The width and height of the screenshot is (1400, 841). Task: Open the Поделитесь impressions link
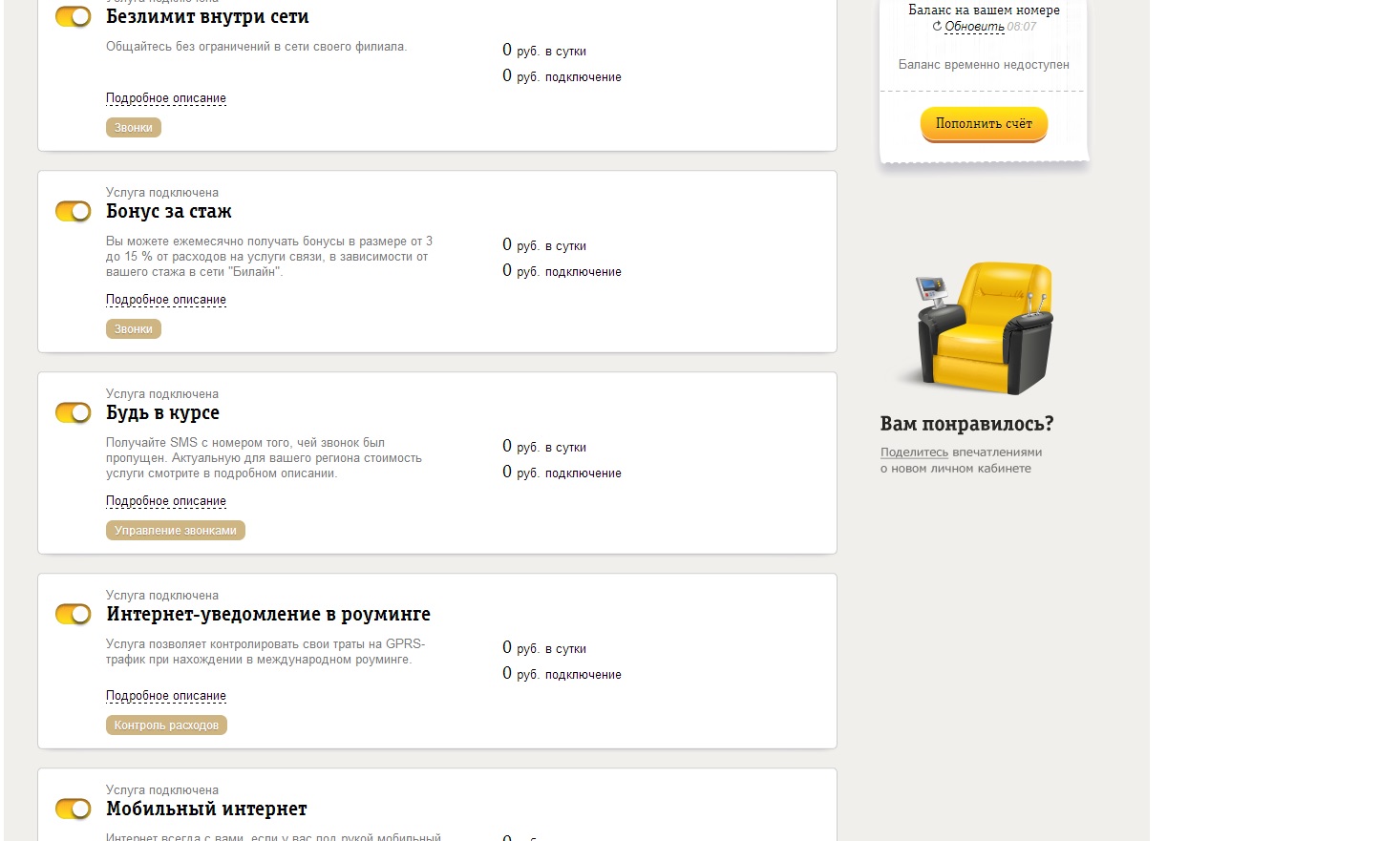pos(914,452)
